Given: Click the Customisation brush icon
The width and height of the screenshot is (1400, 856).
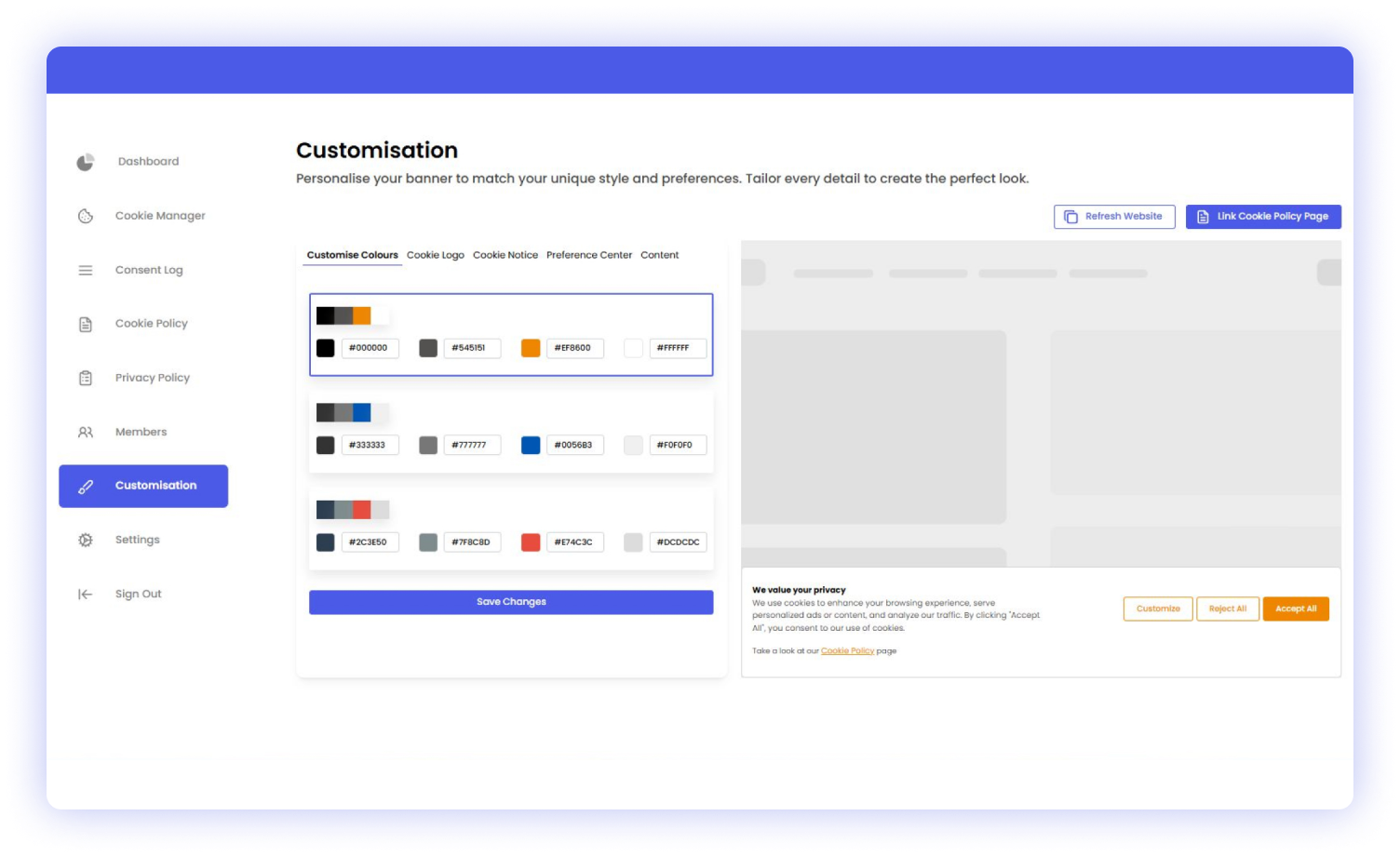Looking at the screenshot, I should 86,486.
